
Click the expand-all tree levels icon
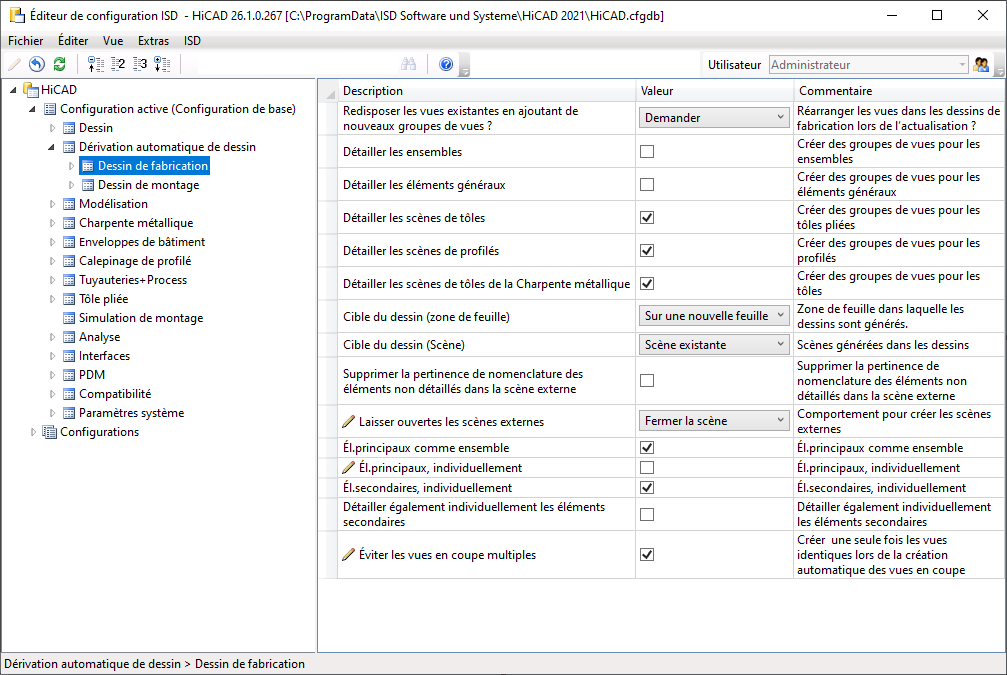coord(162,64)
